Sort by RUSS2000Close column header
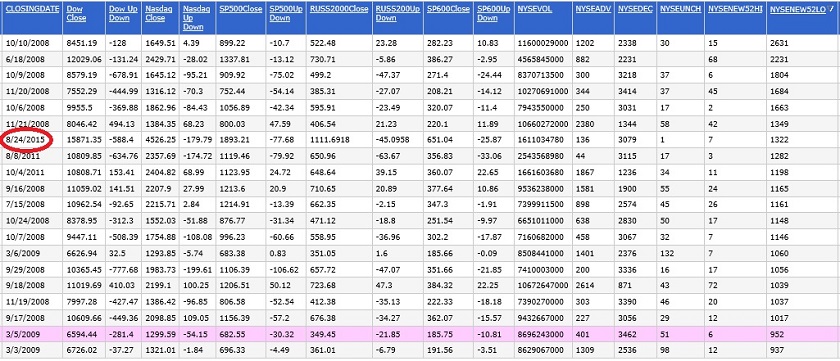 339,9
